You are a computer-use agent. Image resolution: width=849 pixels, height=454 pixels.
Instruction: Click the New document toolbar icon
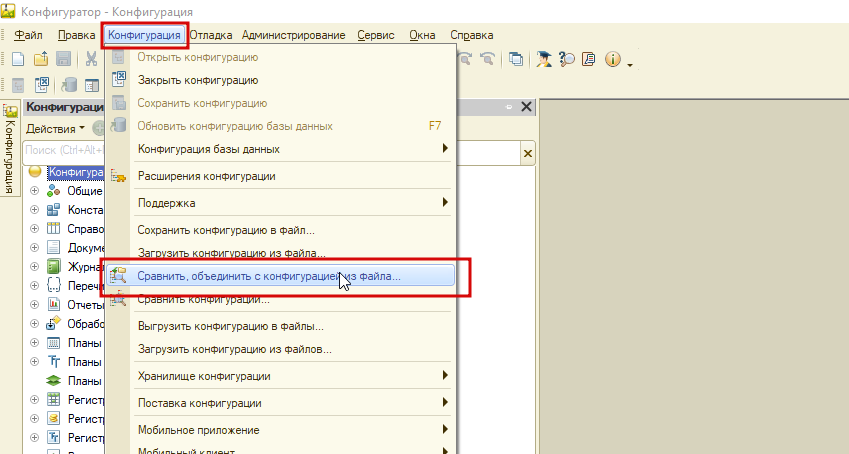[x=18, y=59]
